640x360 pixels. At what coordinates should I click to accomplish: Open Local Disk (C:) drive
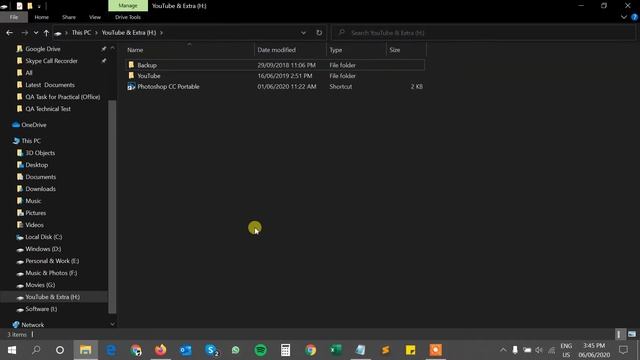tap(44, 237)
